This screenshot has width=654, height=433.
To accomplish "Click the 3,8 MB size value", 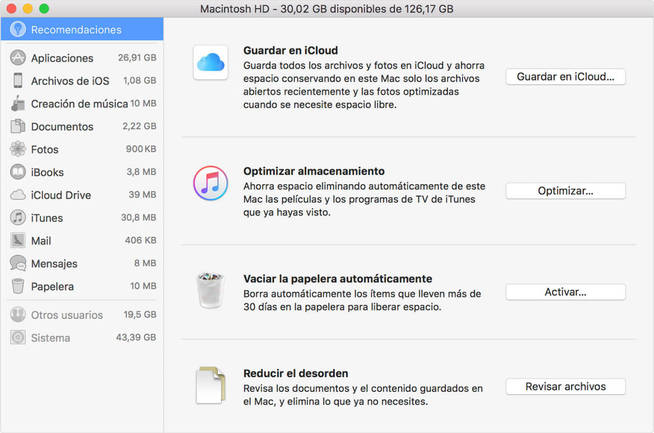I will pos(141,172).
